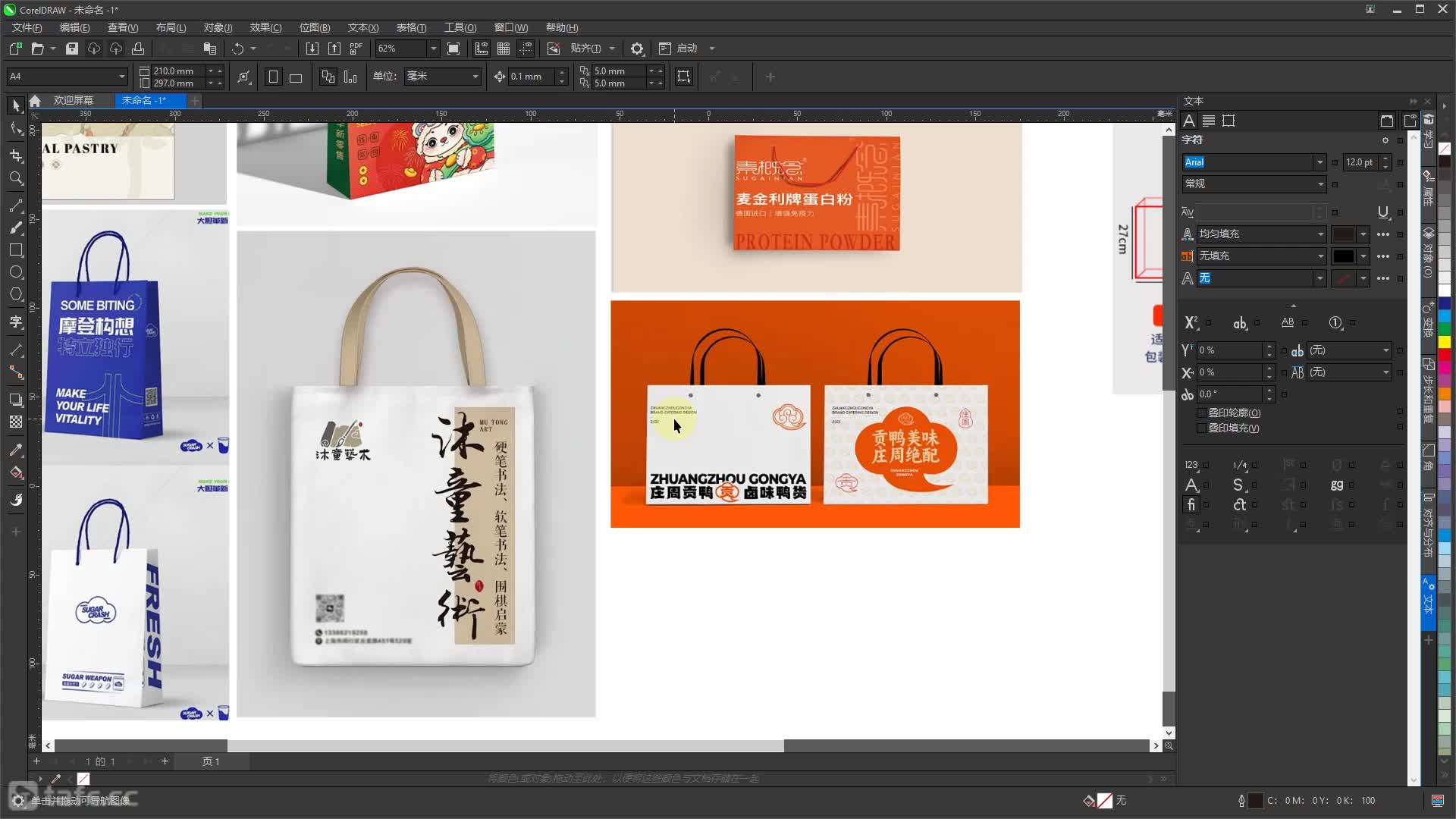Click the Print icon
Viewport: 1456px width, 819px height.
coord(138,49)
